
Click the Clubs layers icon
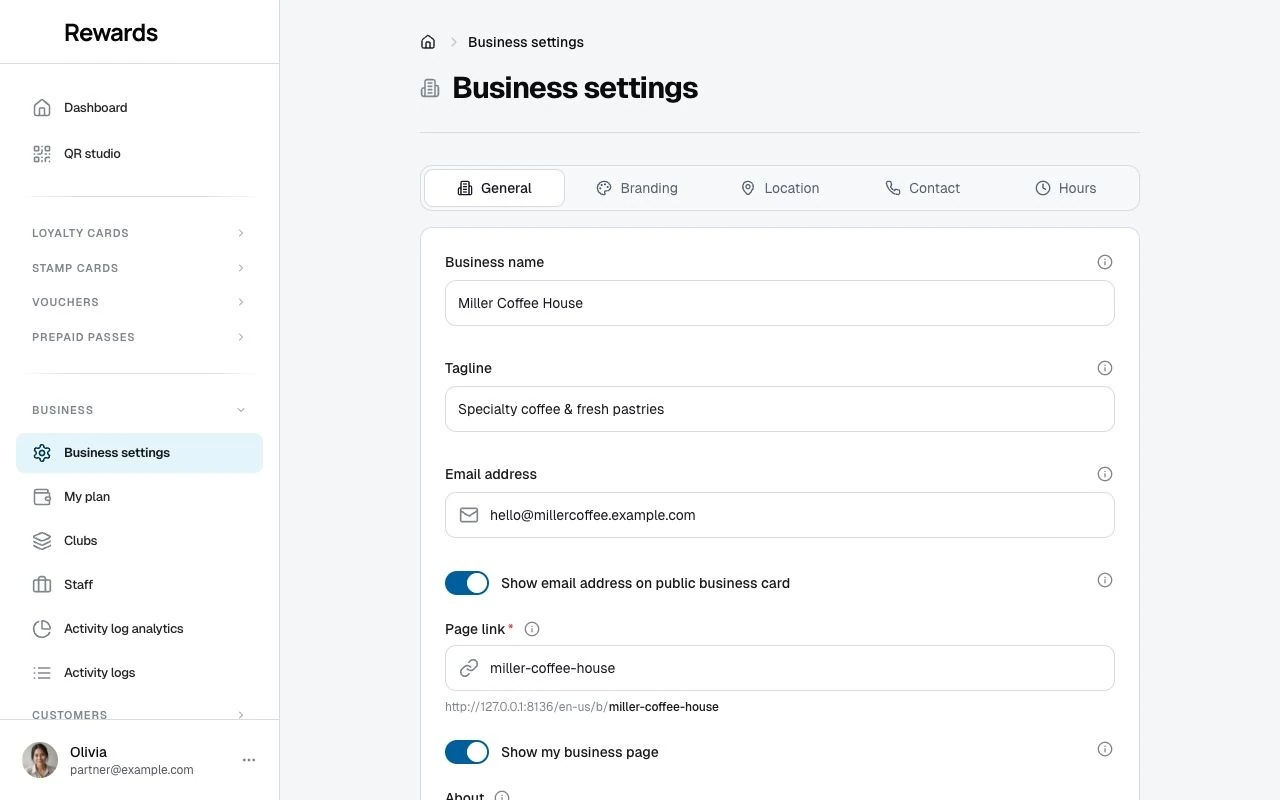click(42, 541)
